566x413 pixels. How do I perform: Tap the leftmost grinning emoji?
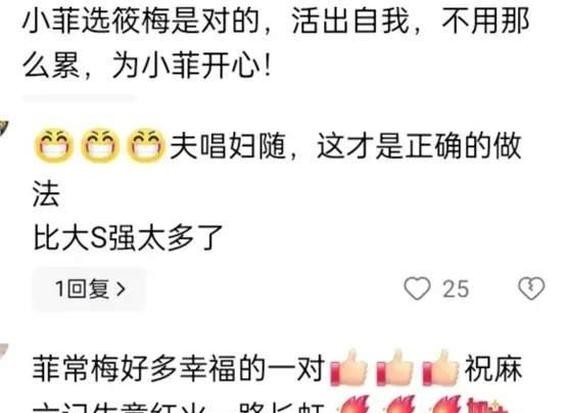[53, 145]
